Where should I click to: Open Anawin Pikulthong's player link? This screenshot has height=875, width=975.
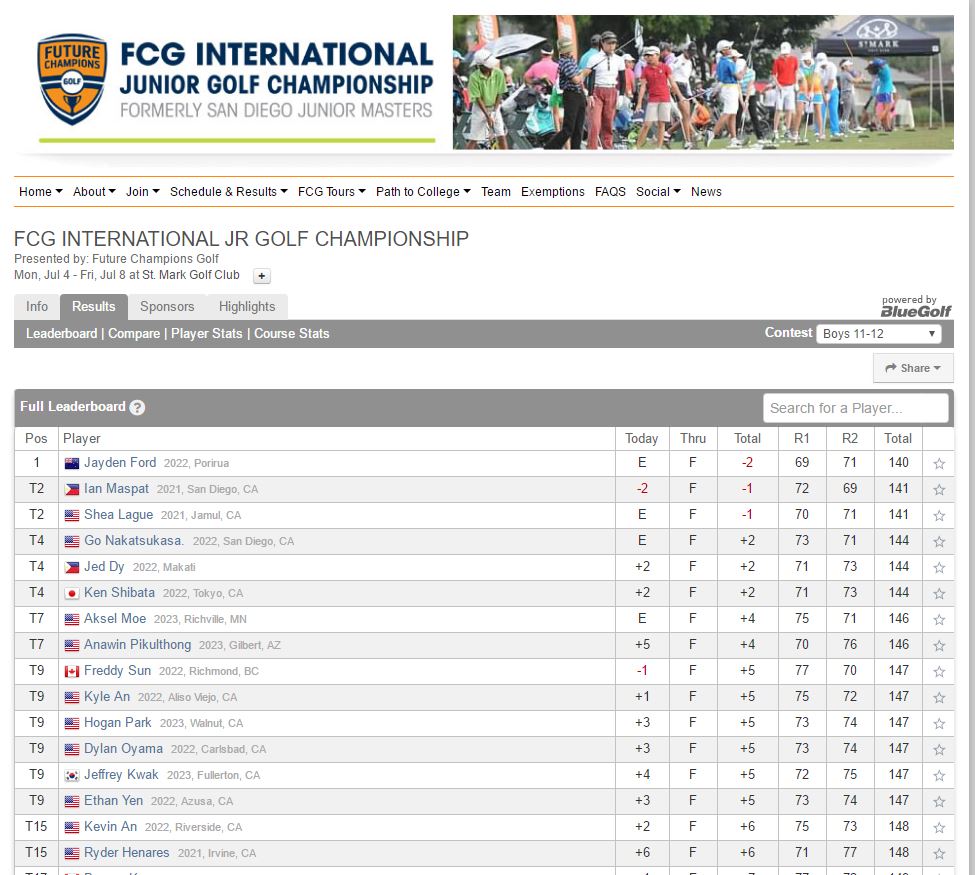click(137, 645)
